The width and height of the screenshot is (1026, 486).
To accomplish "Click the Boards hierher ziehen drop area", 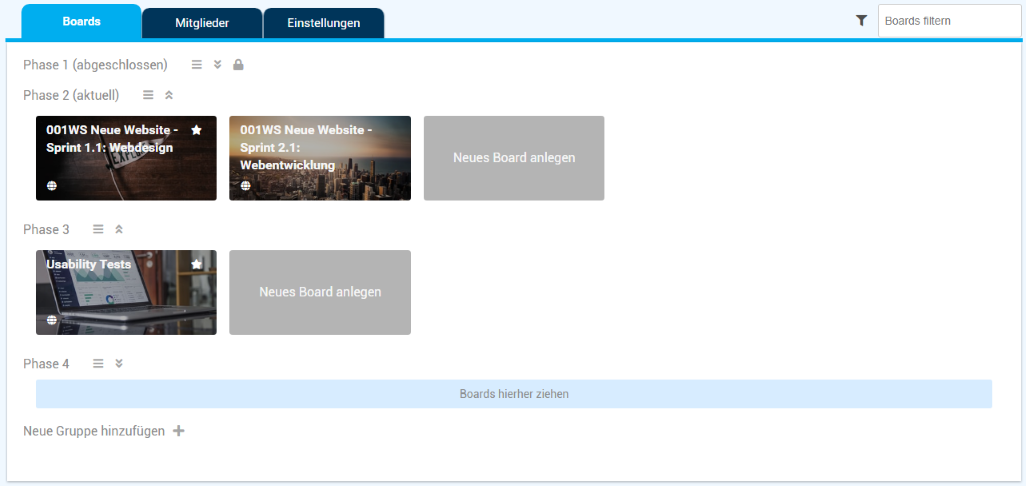I will (514, 394).
